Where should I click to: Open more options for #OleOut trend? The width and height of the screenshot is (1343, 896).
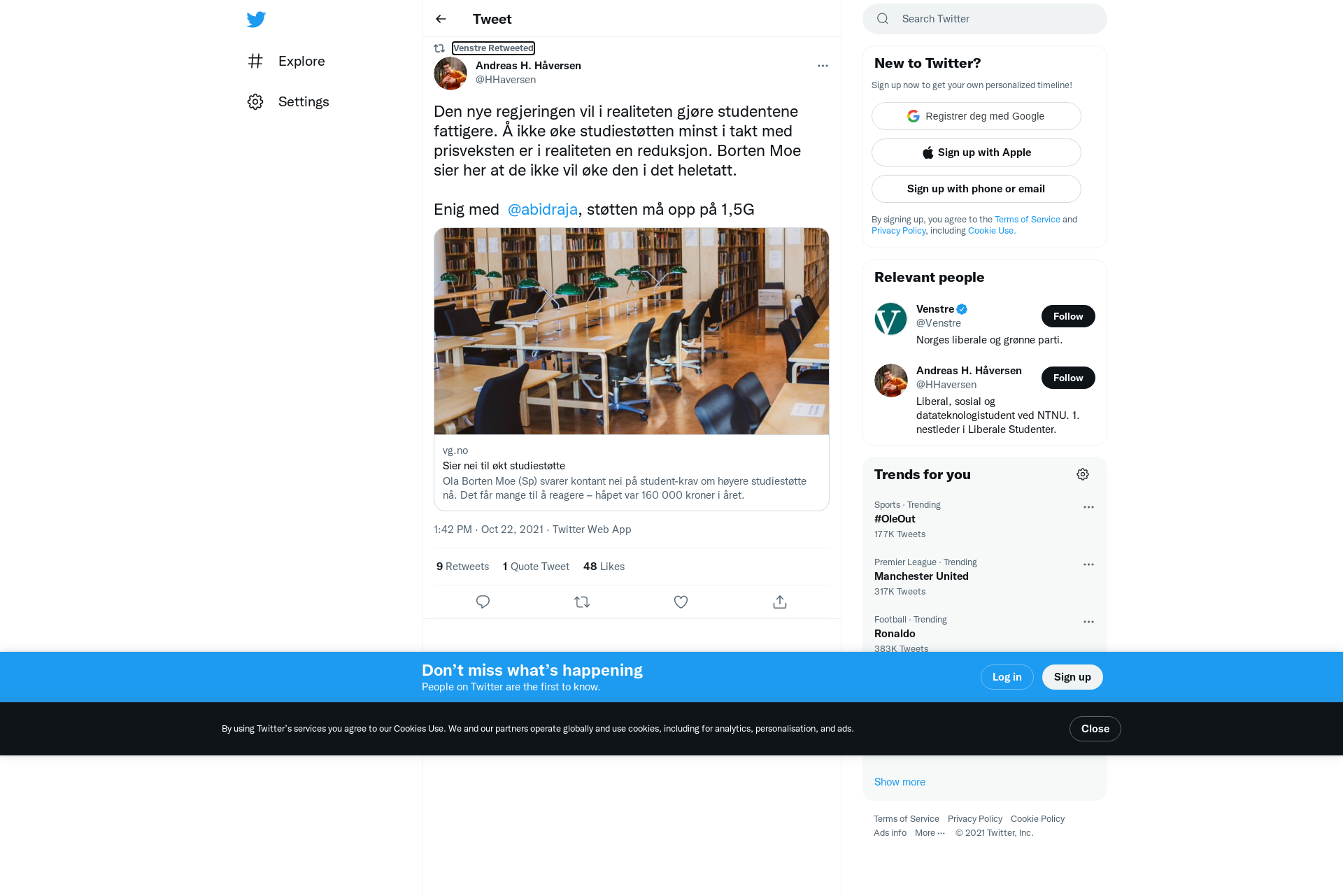coord(1088,507)
